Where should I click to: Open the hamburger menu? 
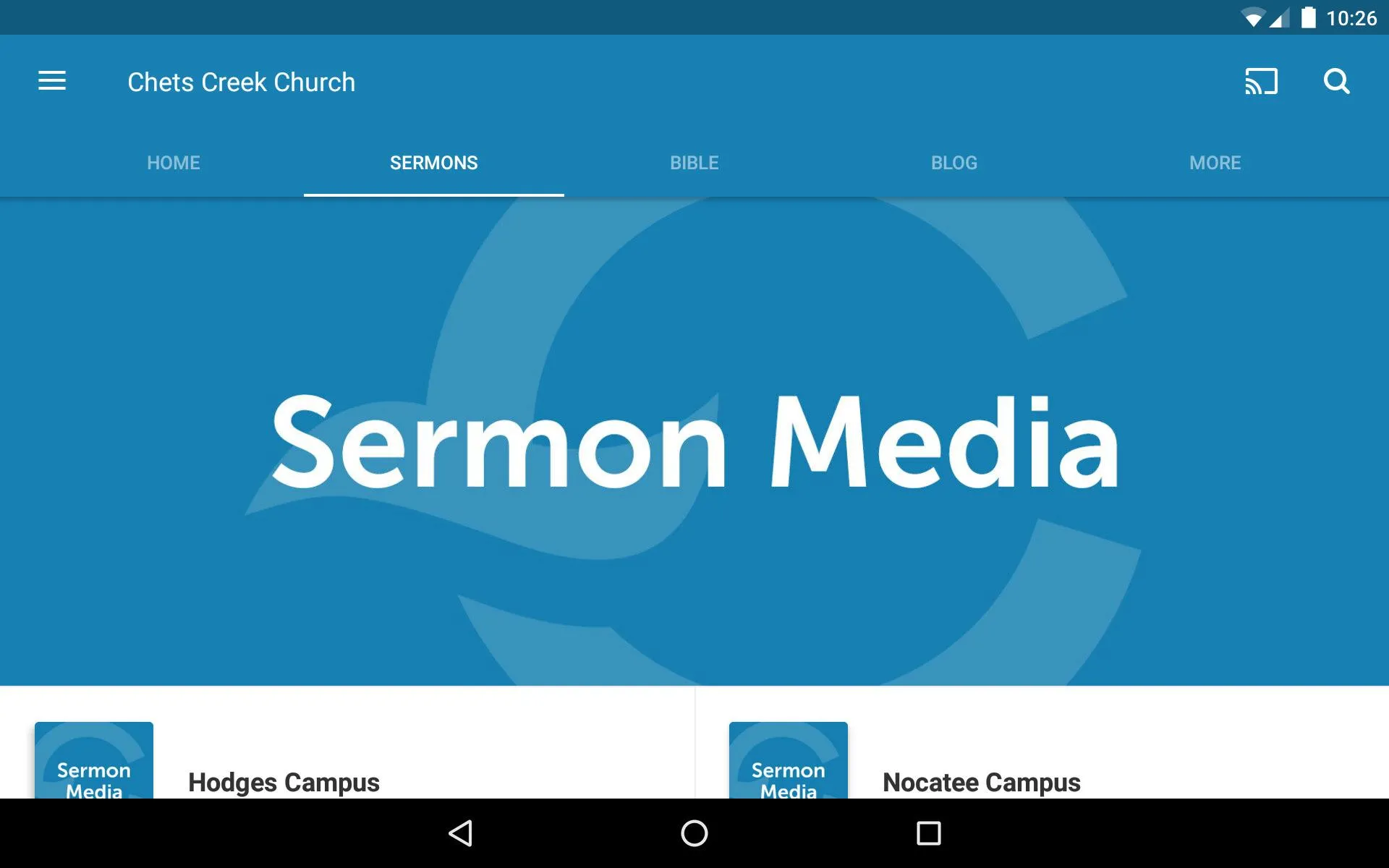(x=52, y=82)
